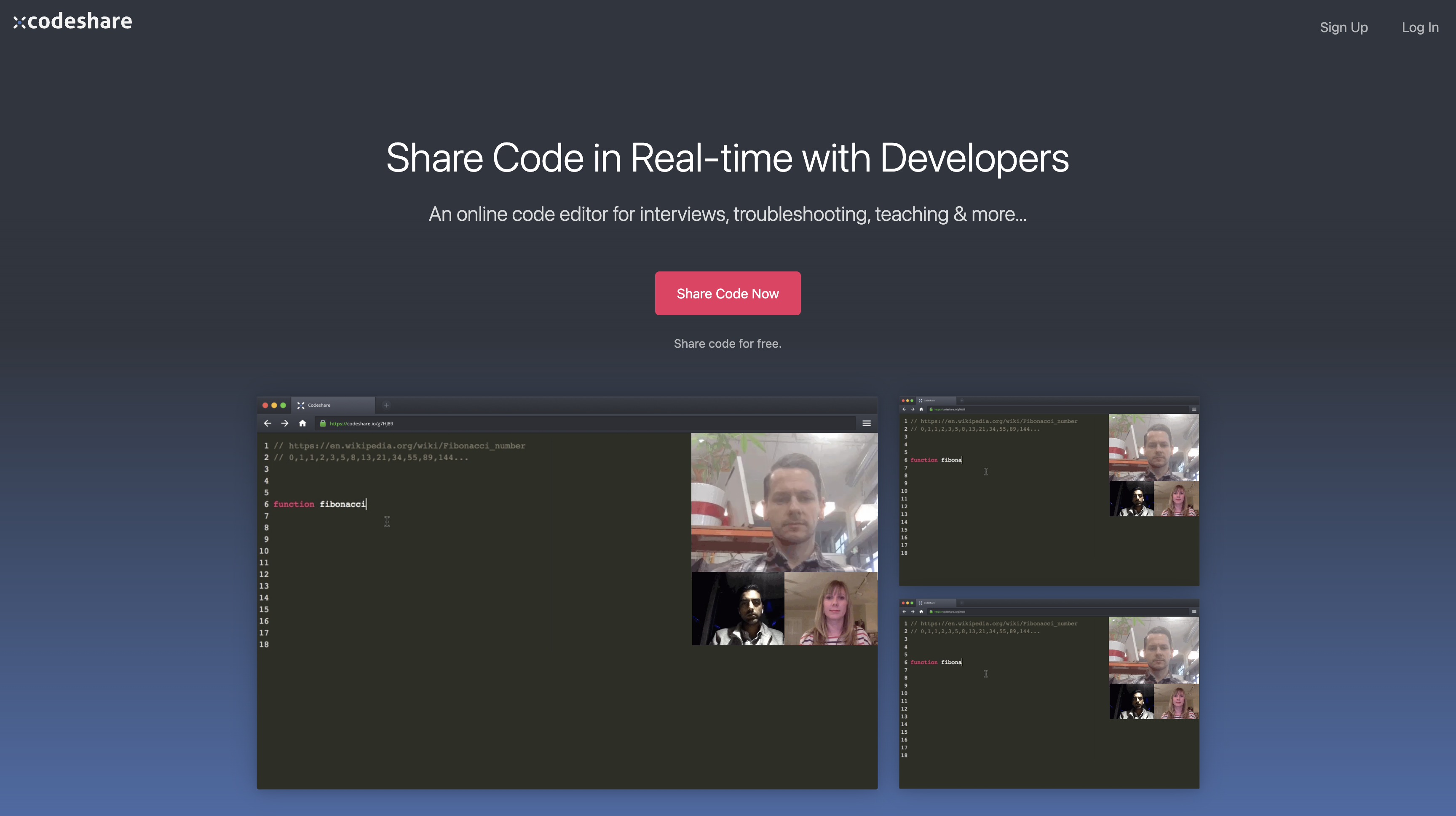
Task: Click the 'function fibonacci' code line in large editor
Action: [320, 504]
